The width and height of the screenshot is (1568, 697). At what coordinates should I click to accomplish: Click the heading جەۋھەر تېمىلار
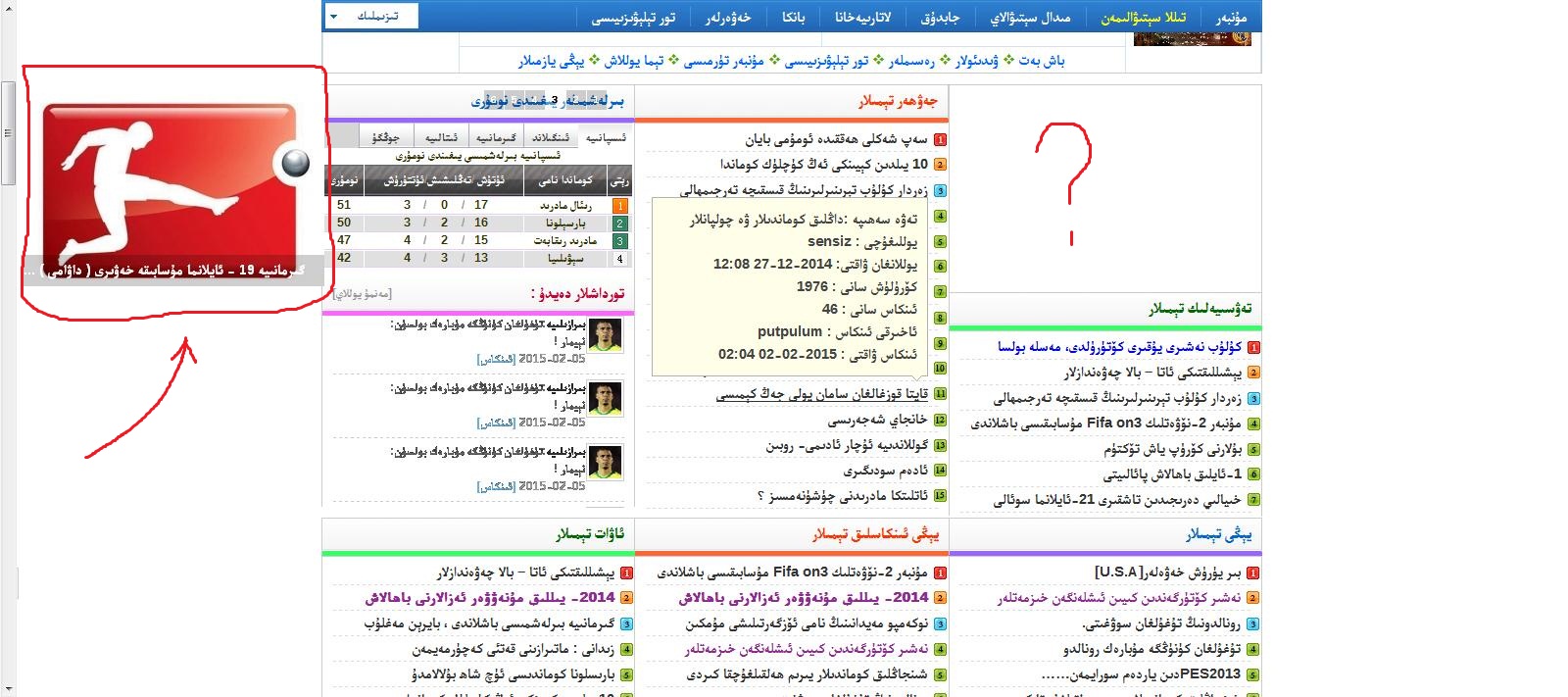tap(899, 101)
